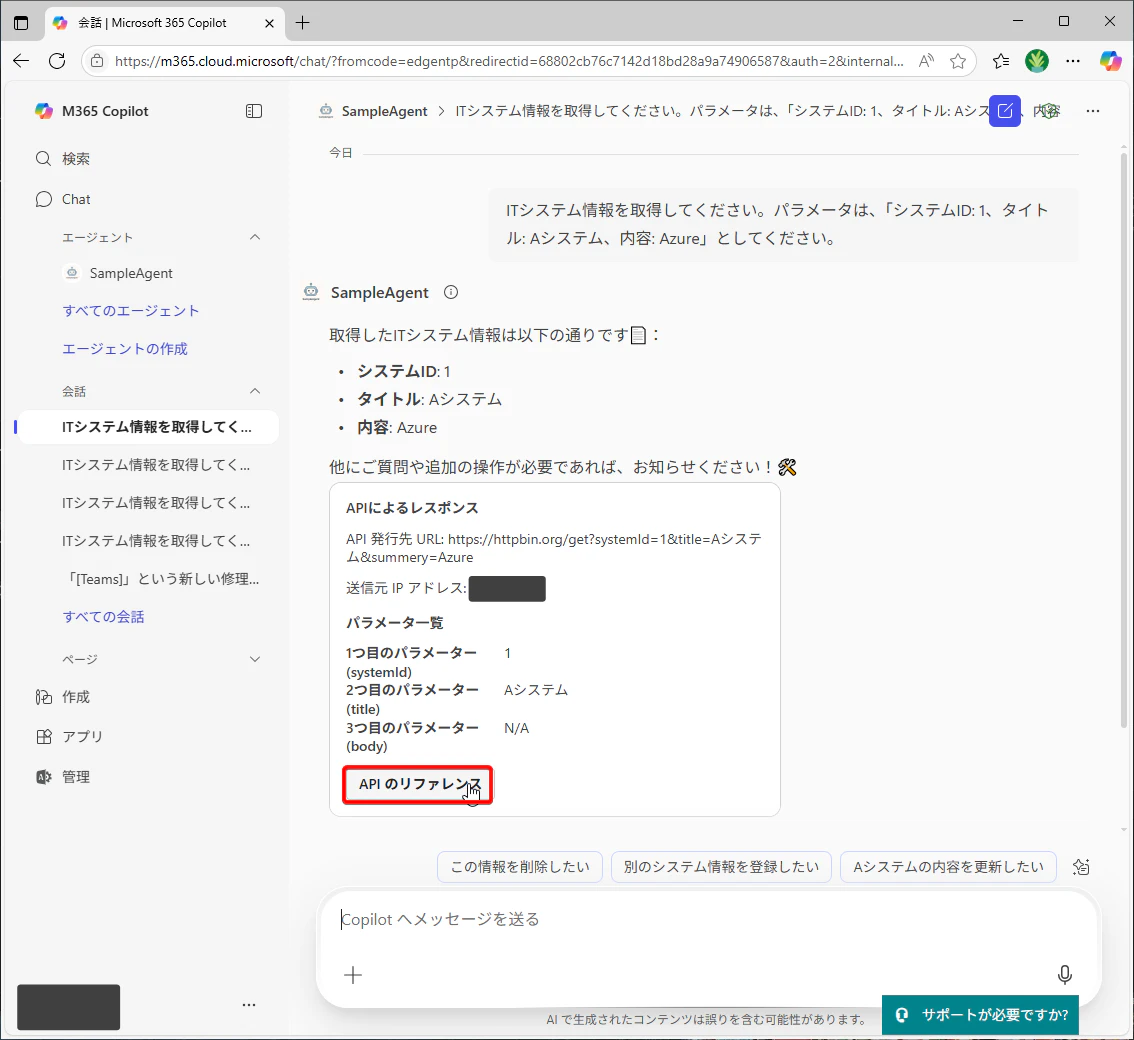Image resolution: width=1134 pixels, height=1040 pixels.
Task: Click the M365 Copilot logo
Action: [44, 111]
